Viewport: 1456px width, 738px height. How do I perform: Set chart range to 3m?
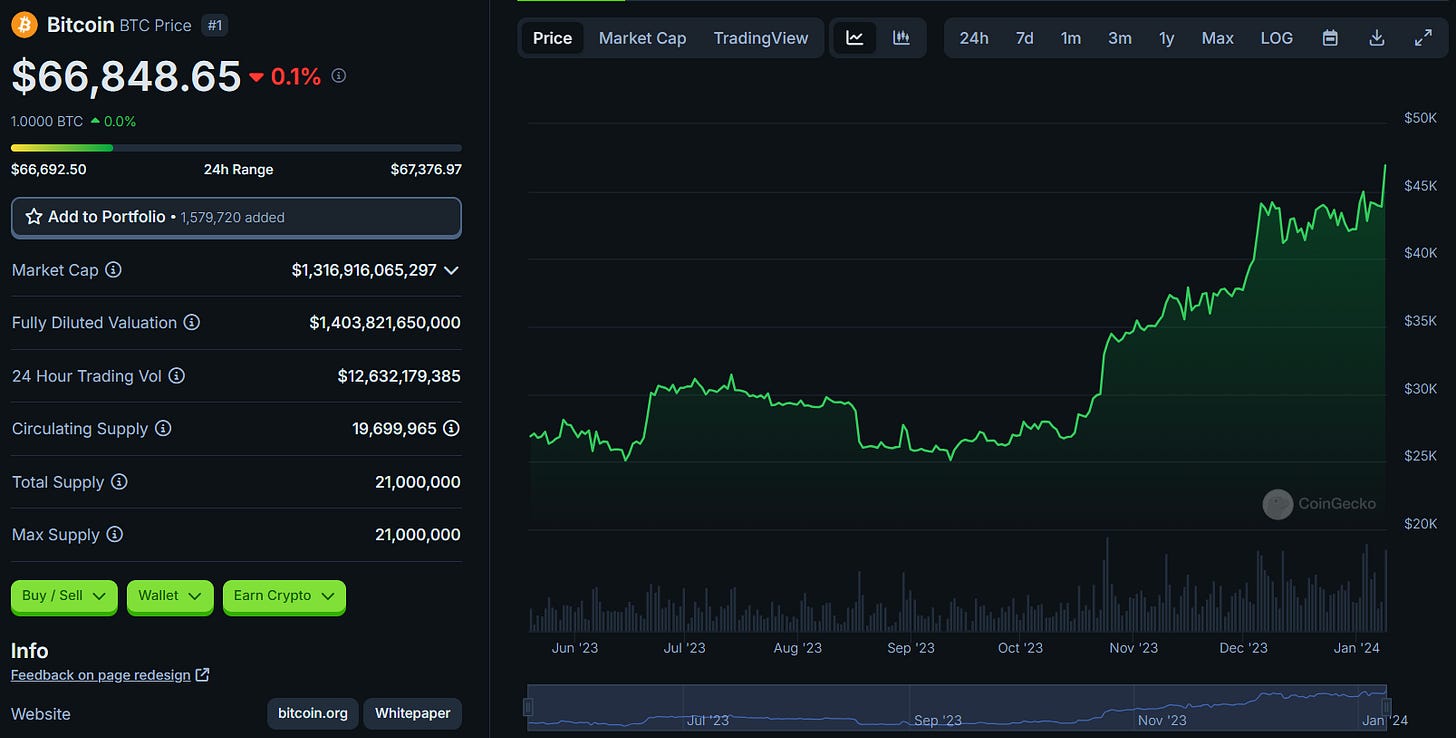(1120, 38)
